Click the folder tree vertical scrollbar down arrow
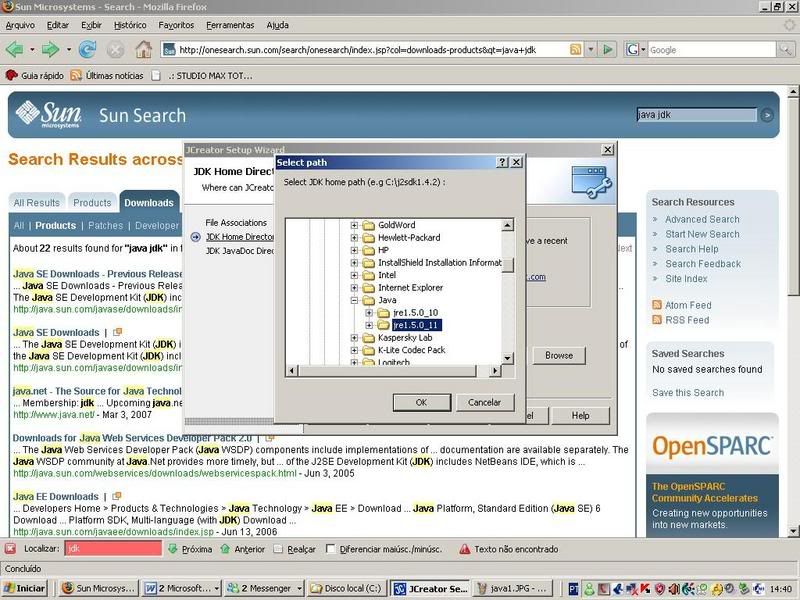 (x=508, y=359)
